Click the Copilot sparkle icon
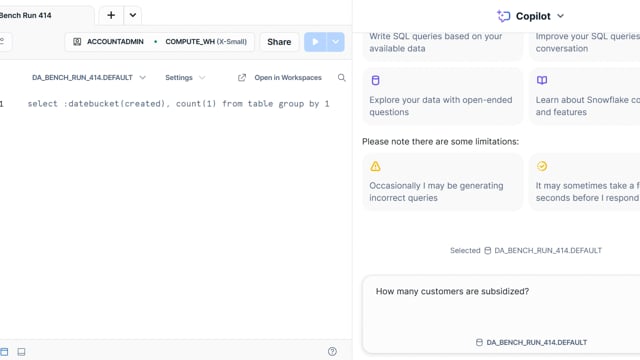The width and height of the screenshot is (640, 360). point(504,16)
